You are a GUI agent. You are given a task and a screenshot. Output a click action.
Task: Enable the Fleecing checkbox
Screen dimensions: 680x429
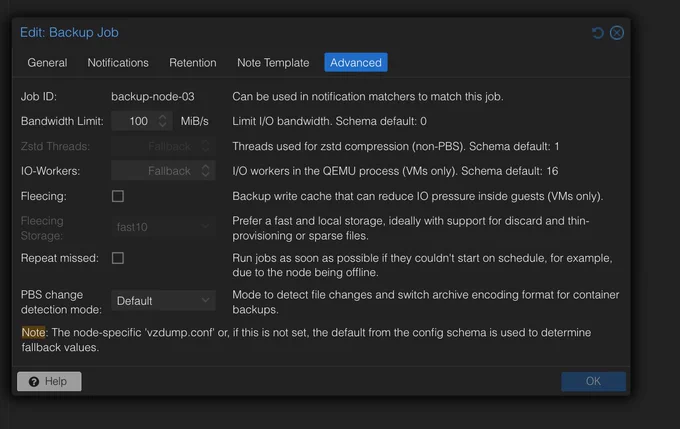tap(118, 196)
